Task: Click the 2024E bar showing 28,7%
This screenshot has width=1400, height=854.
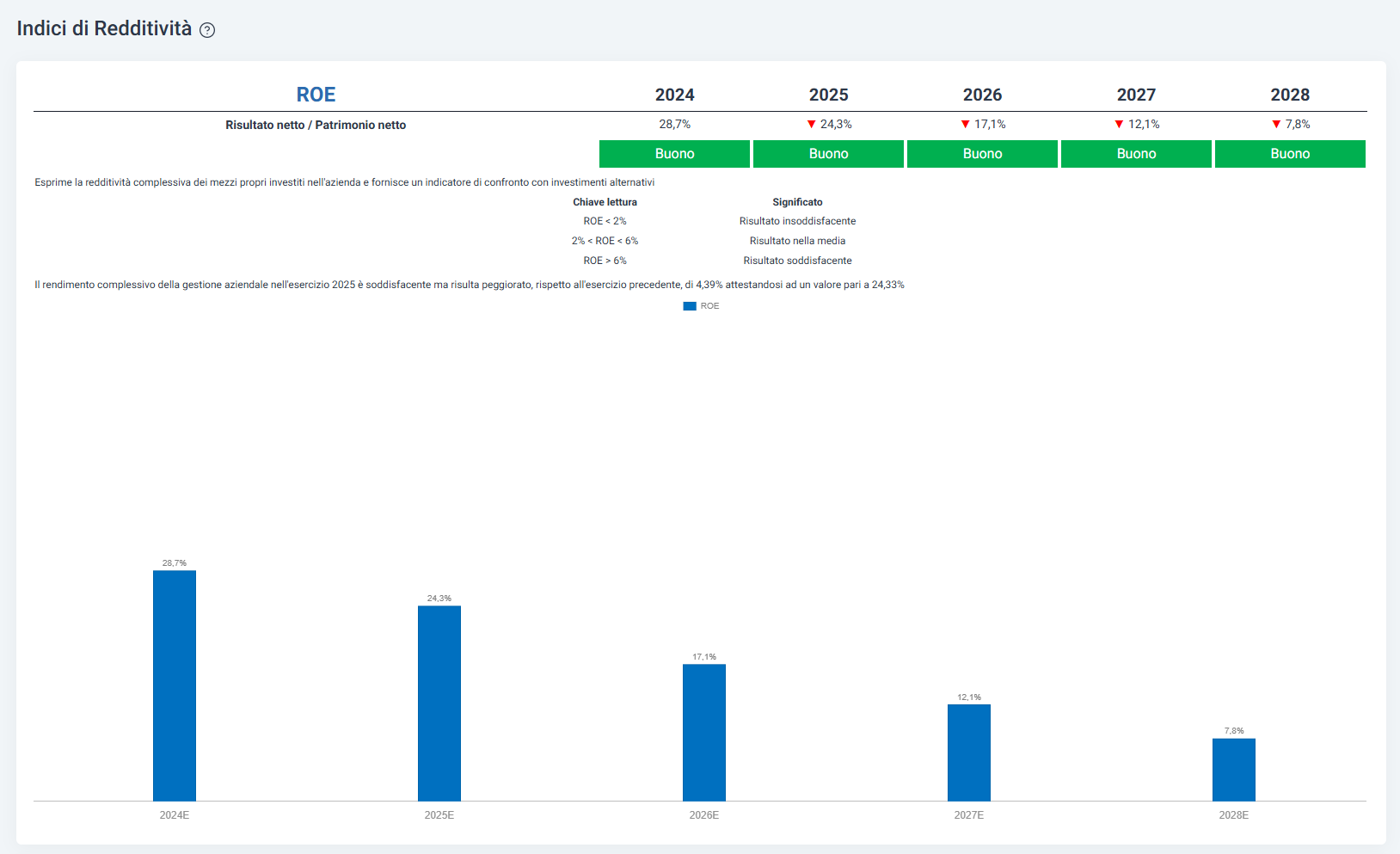Action: pos(175,686)
